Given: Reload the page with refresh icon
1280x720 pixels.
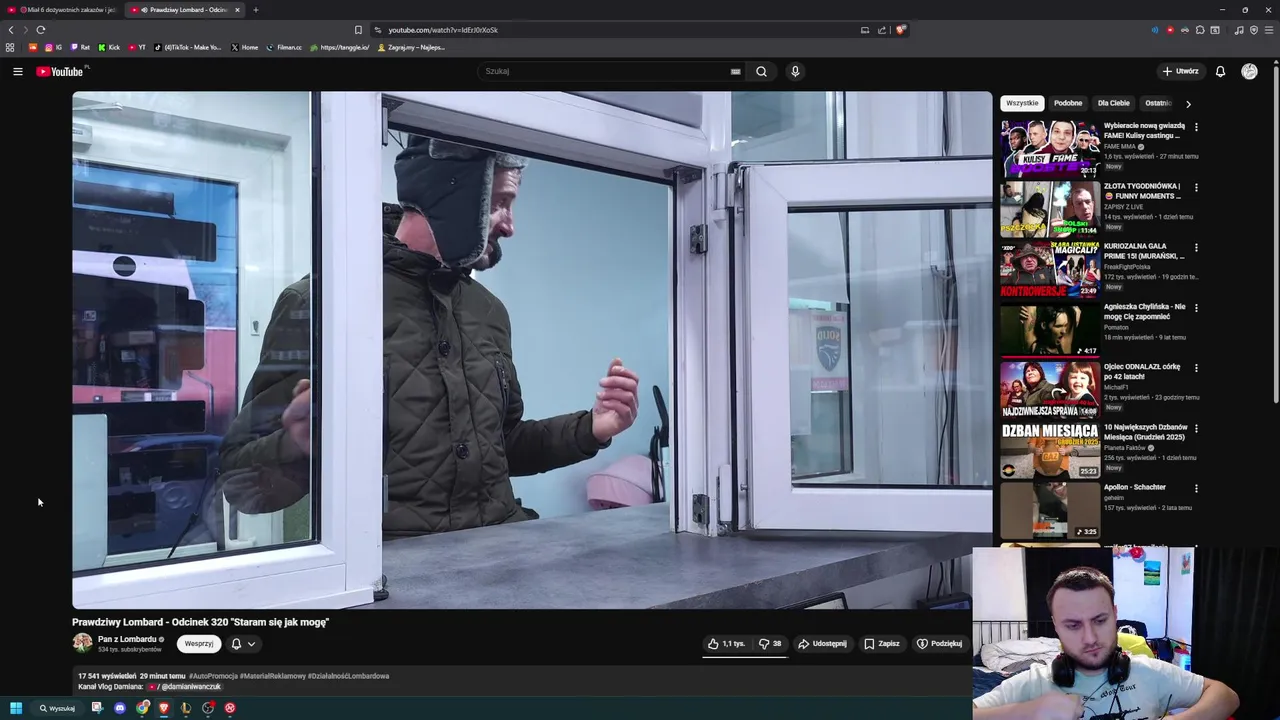Looking at the screenshot, I should (40, 30).
